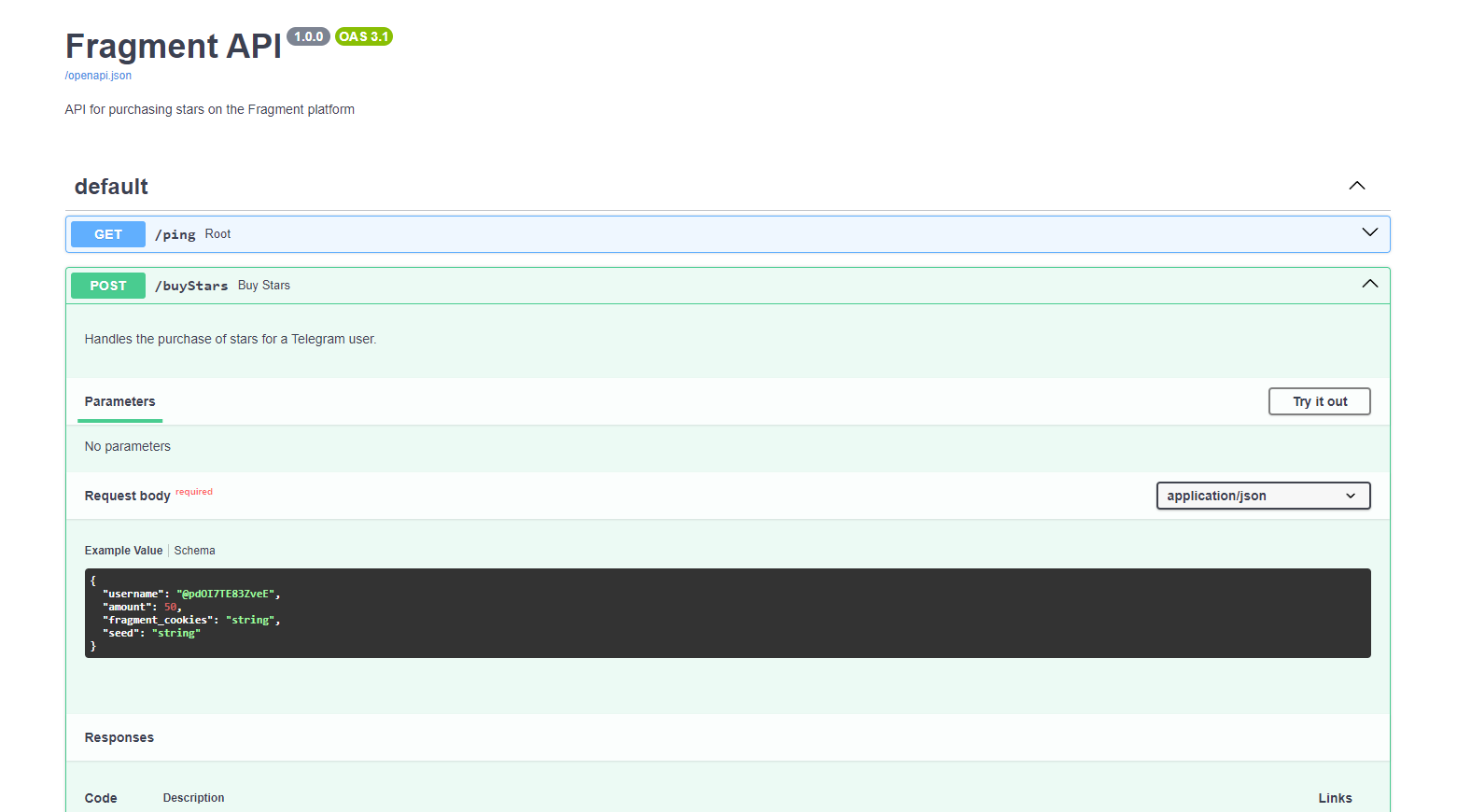Open the application/json content type dropdown

pos(1263,496)
